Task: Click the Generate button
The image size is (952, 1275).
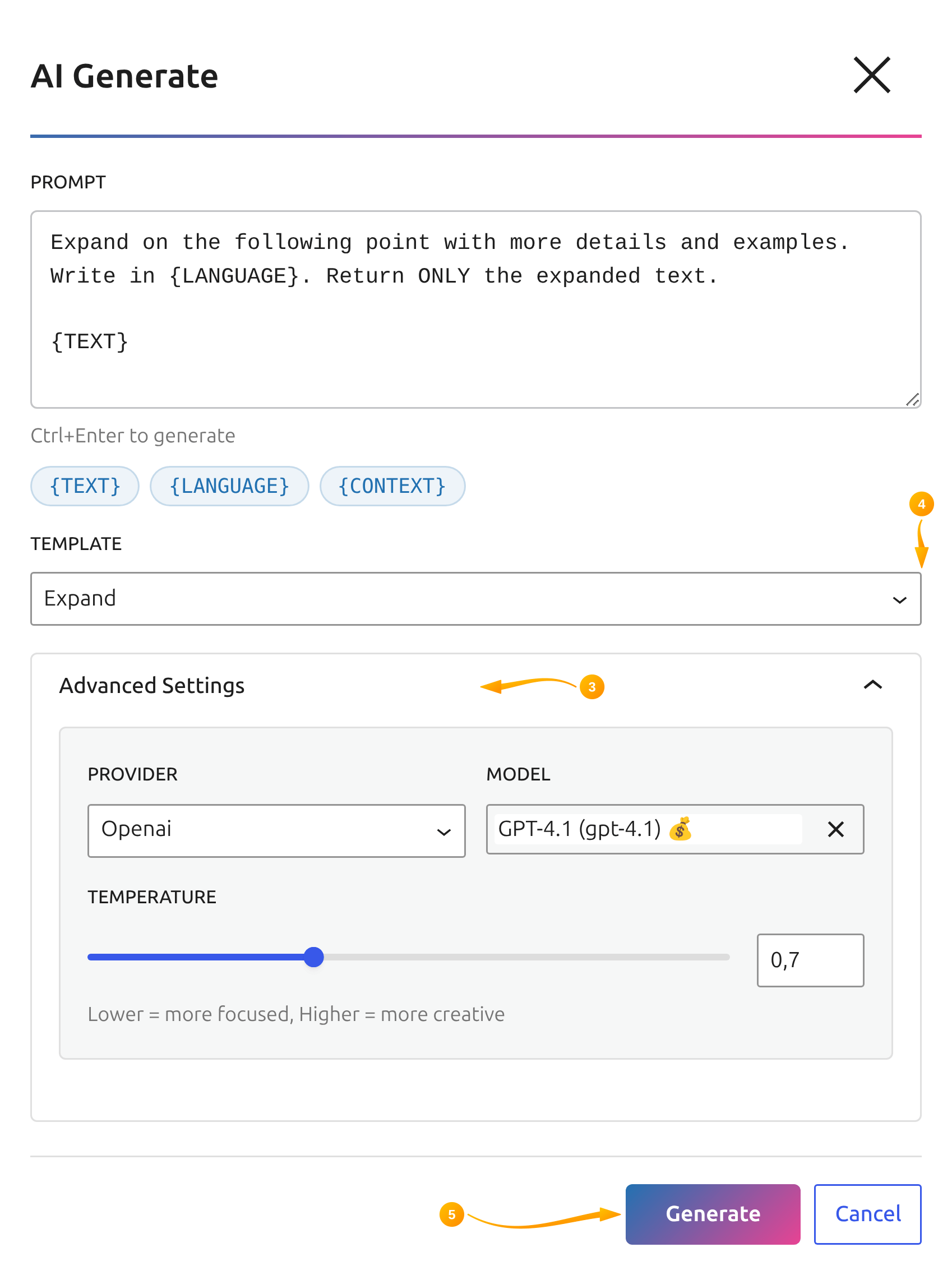Action: point(712,1213)
